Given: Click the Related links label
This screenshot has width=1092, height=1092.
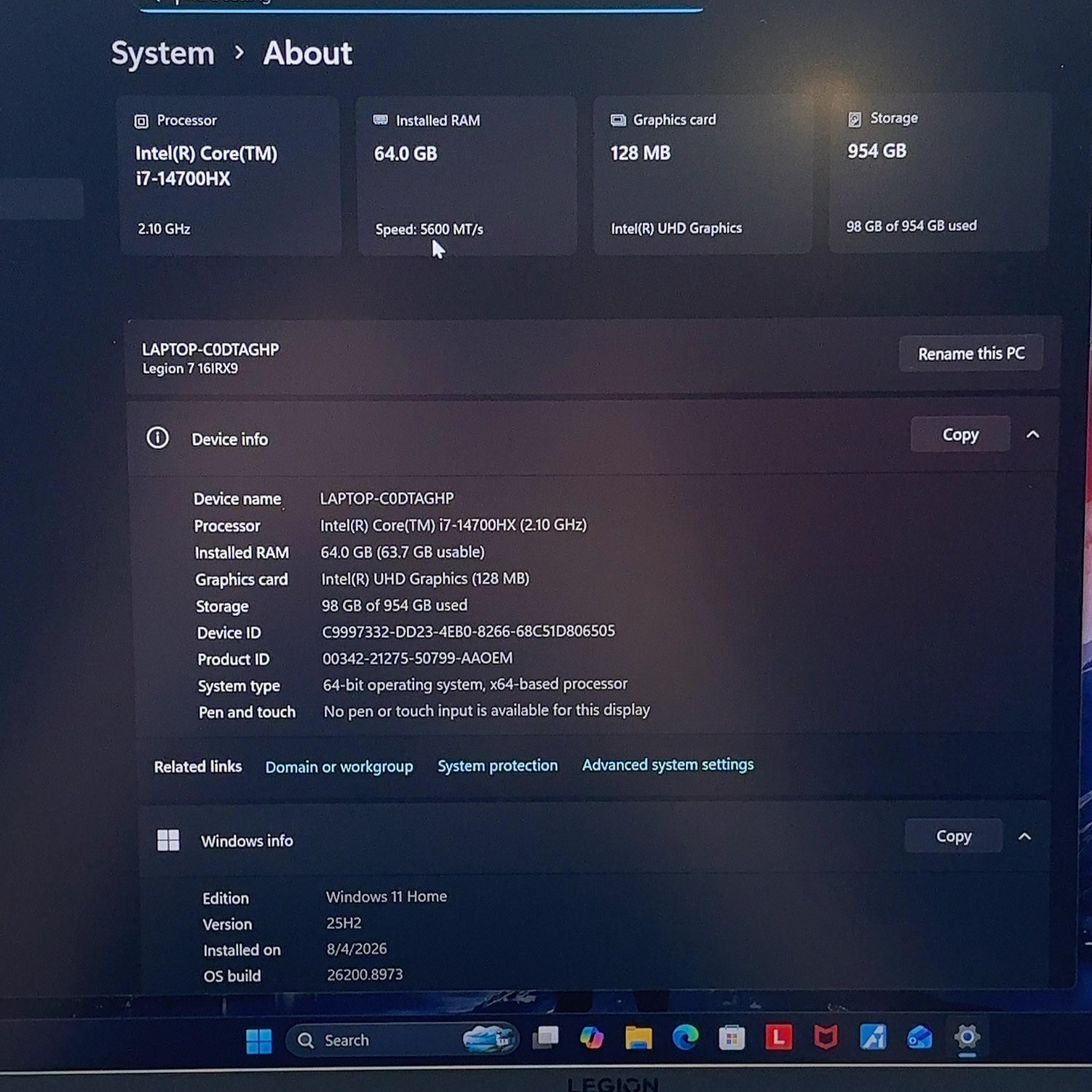Looking at the screenshot, I should [x=197, y=767].
